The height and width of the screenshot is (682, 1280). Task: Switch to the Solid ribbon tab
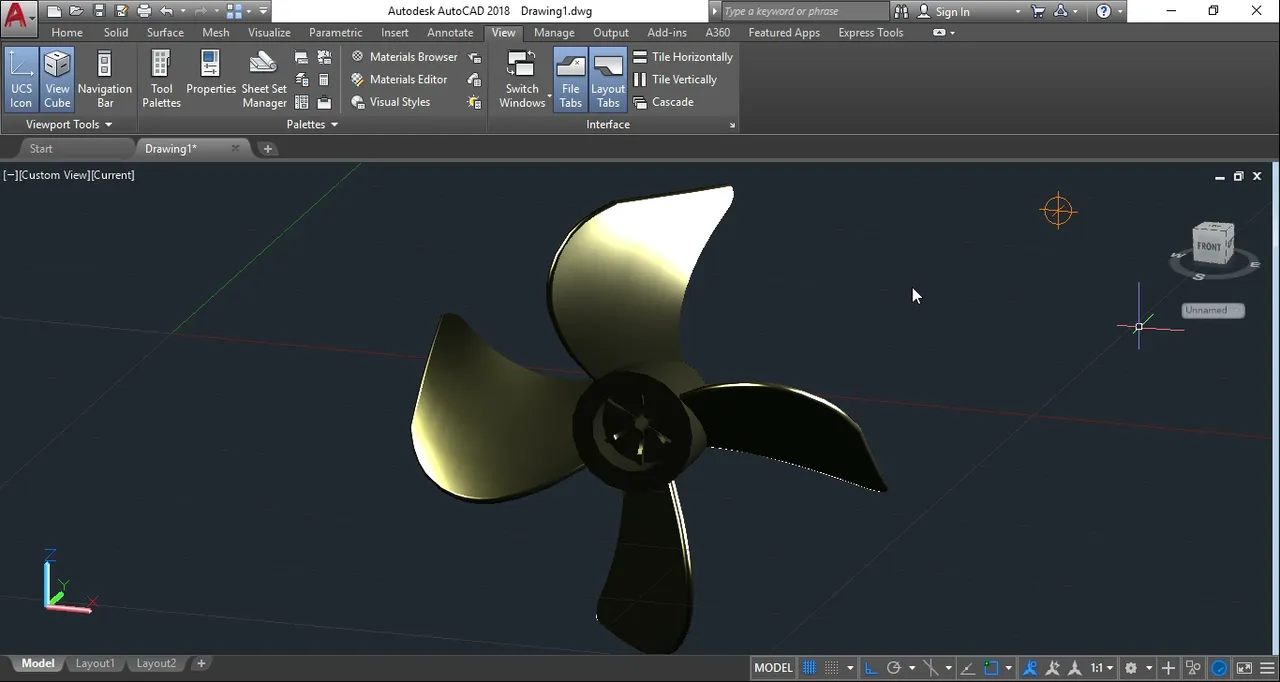(x=116, y=32)
